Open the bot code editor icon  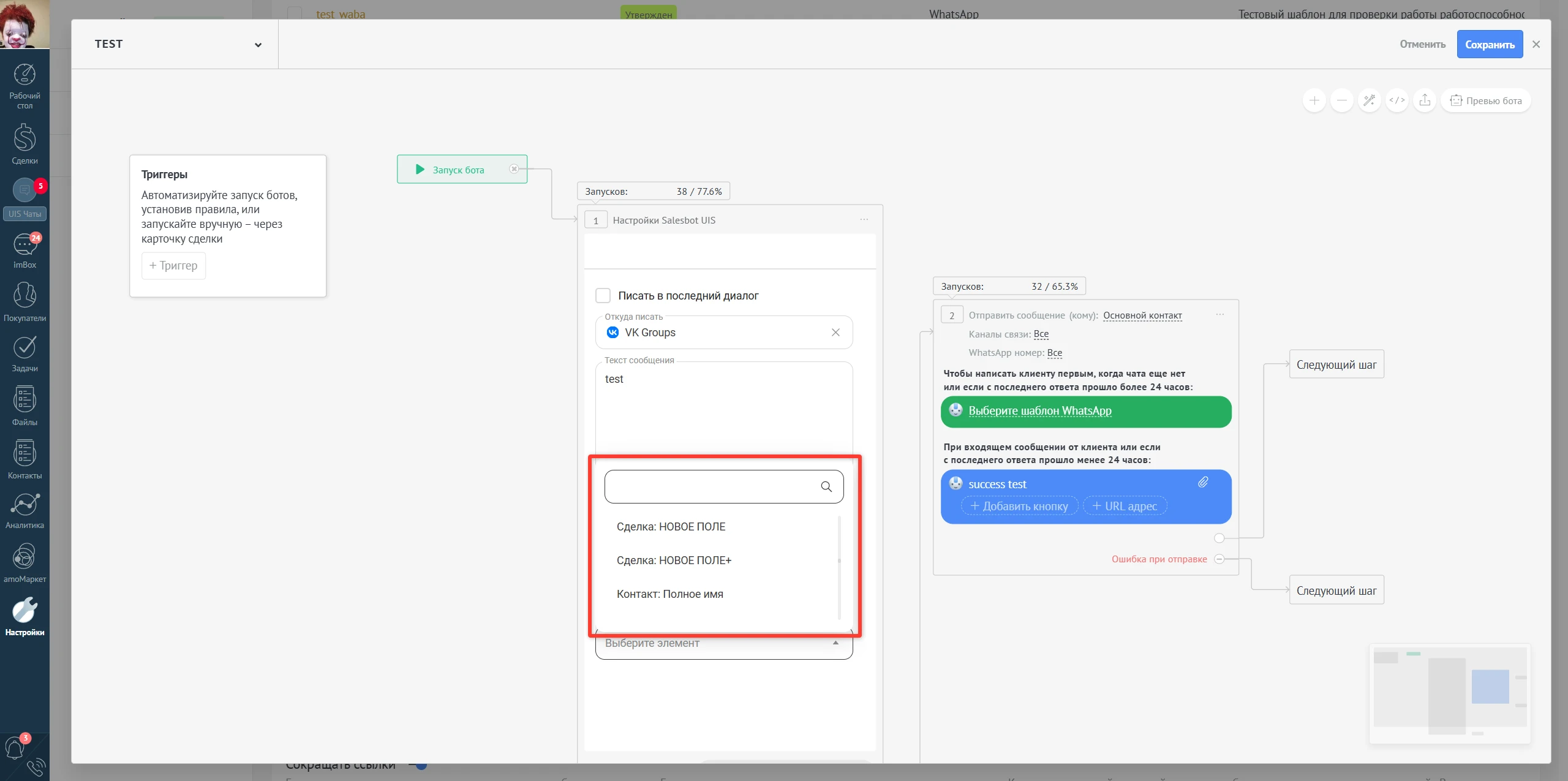pos(1397,100)
